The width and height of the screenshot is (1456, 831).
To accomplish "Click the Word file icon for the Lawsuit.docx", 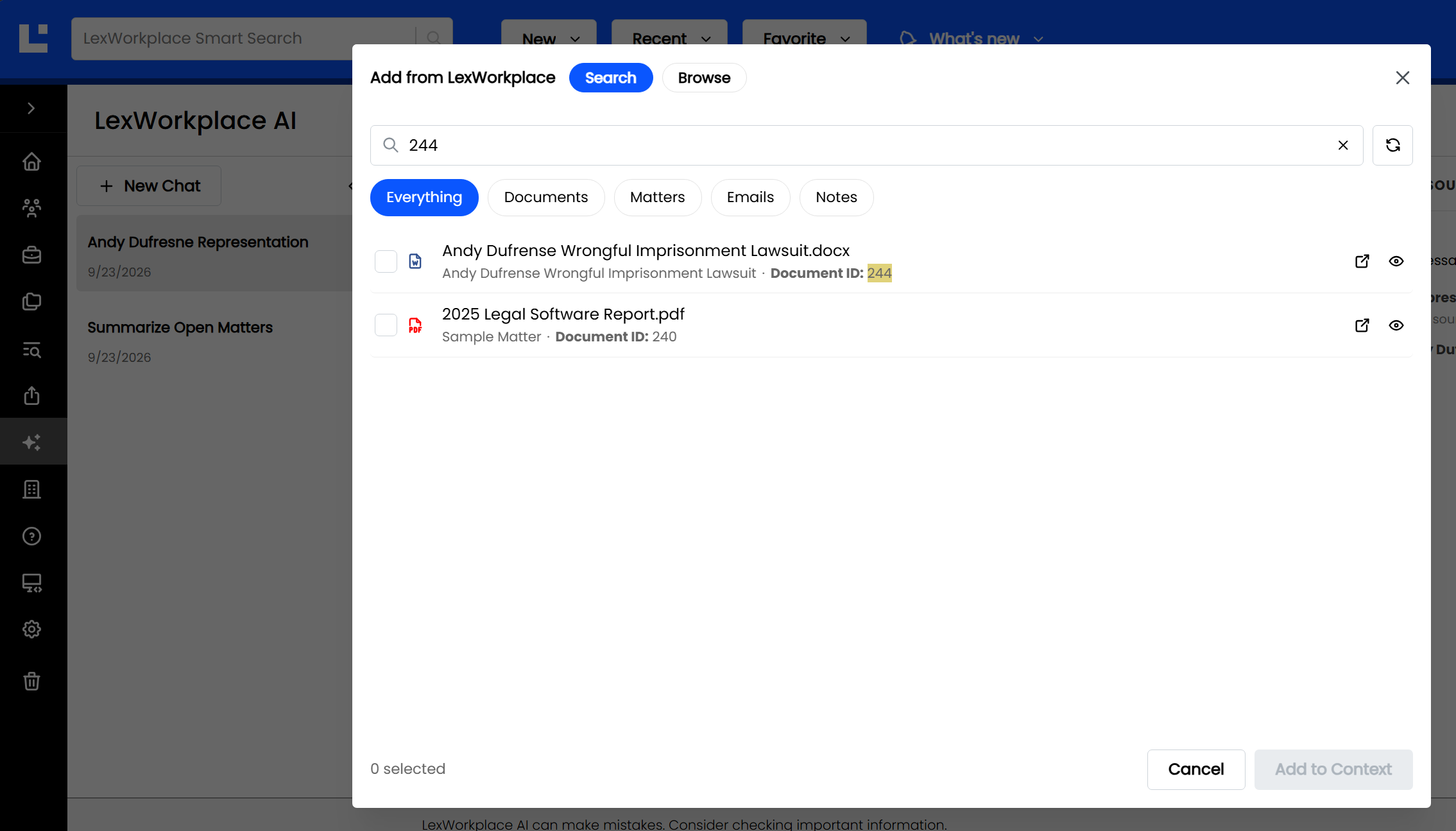I will (415, 261).
